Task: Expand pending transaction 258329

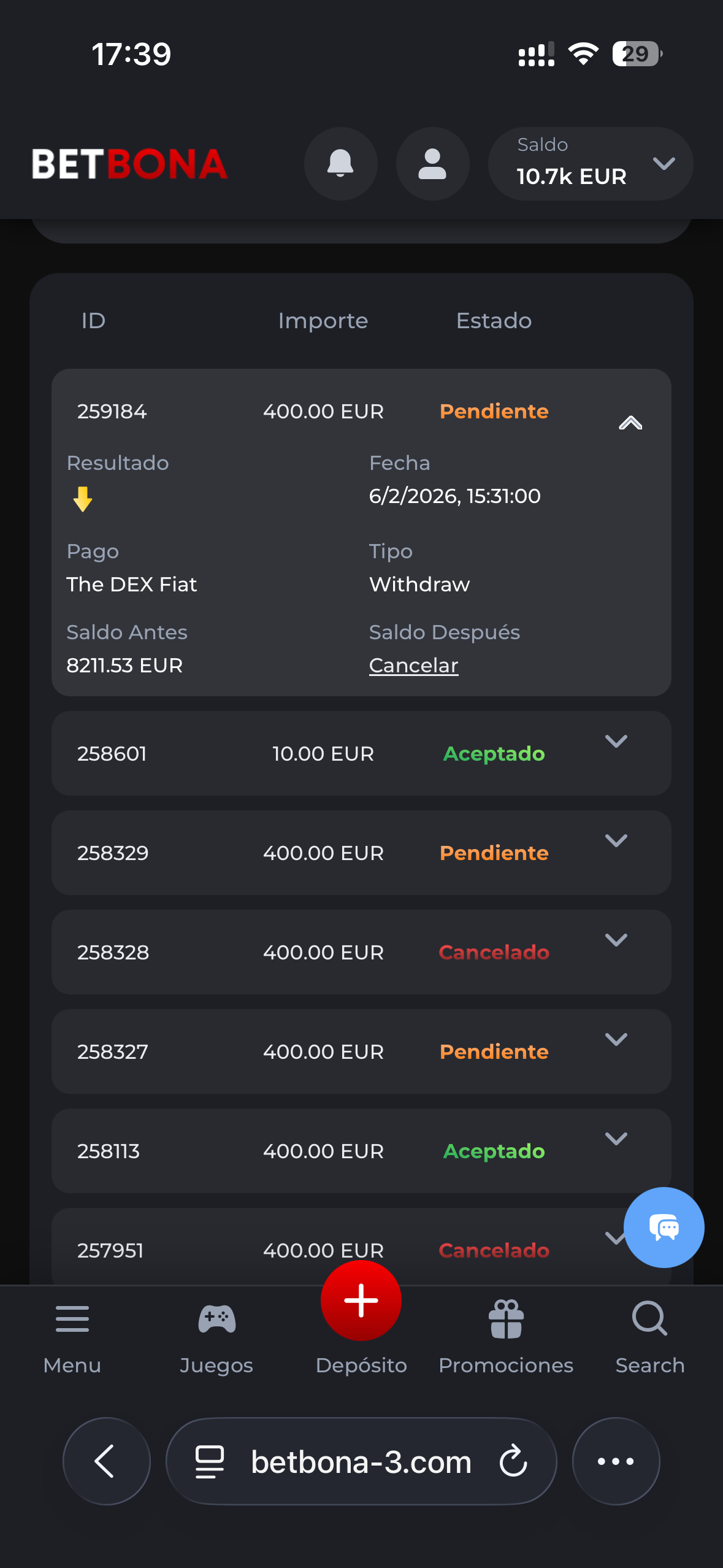Action: [x=616, y=841]
